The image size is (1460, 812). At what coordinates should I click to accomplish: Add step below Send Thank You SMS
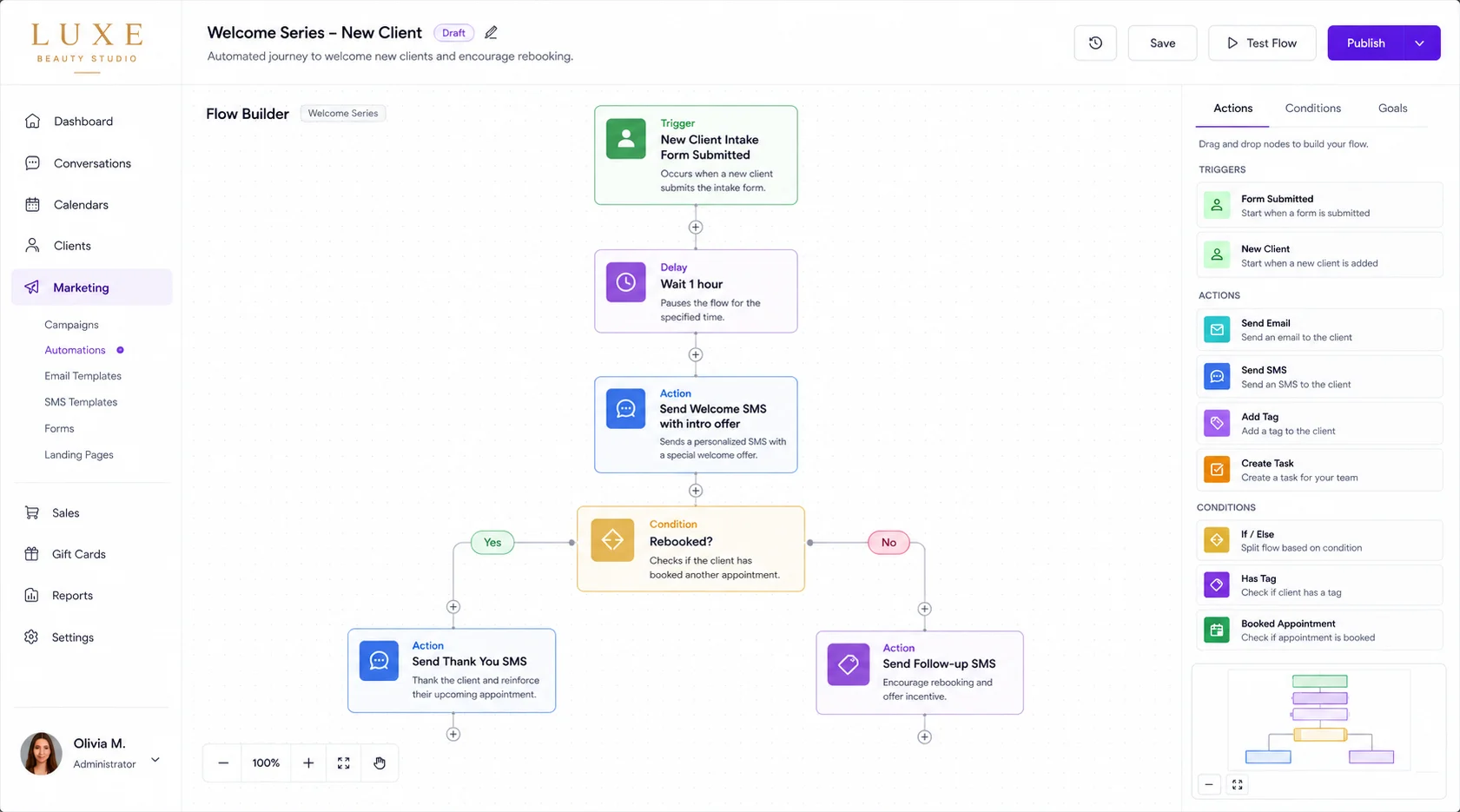453,735
